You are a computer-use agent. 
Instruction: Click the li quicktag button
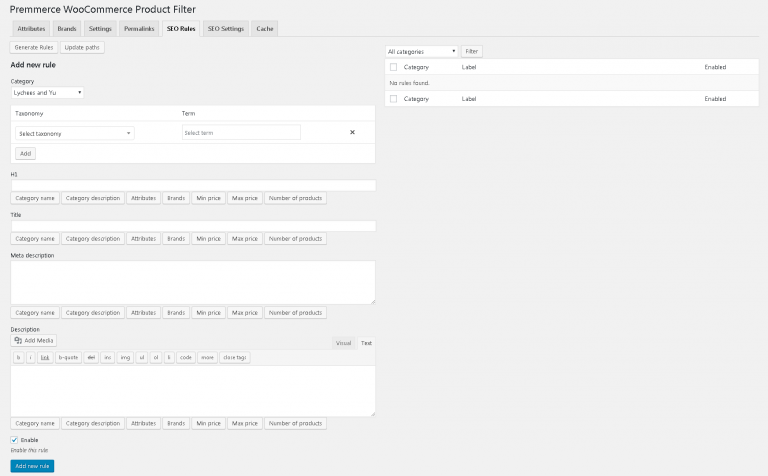(169, 357)
